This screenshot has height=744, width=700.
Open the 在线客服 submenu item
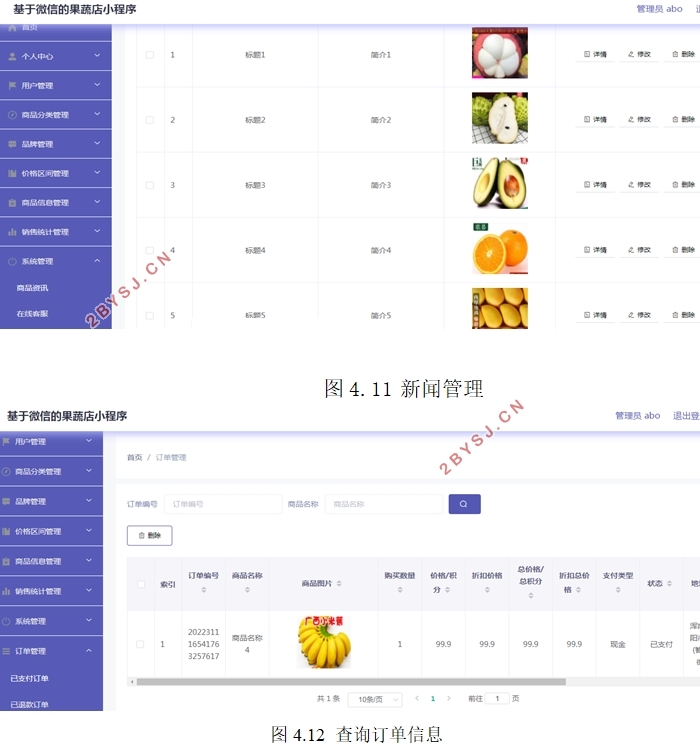pos(32,314)
